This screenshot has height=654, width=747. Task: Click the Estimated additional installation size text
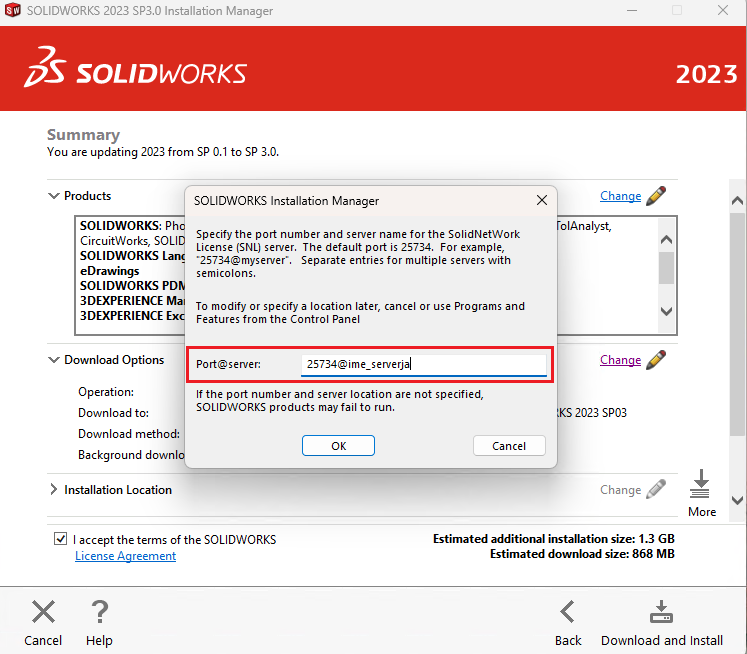click(554, 539)
